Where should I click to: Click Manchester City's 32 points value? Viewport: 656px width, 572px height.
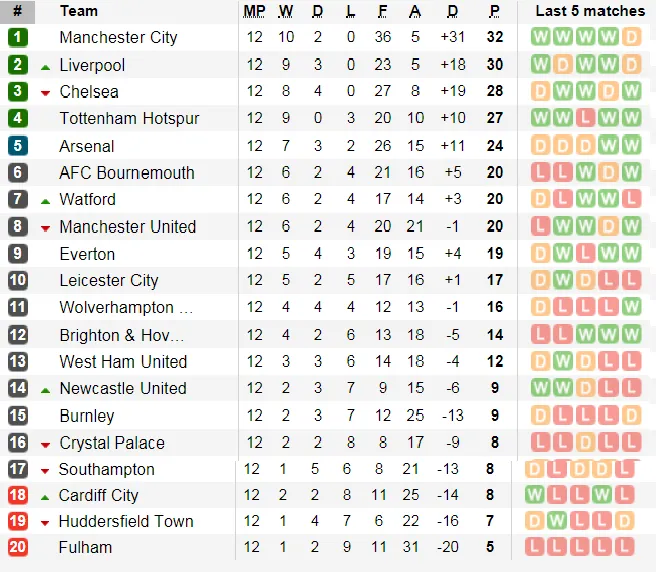494,38
